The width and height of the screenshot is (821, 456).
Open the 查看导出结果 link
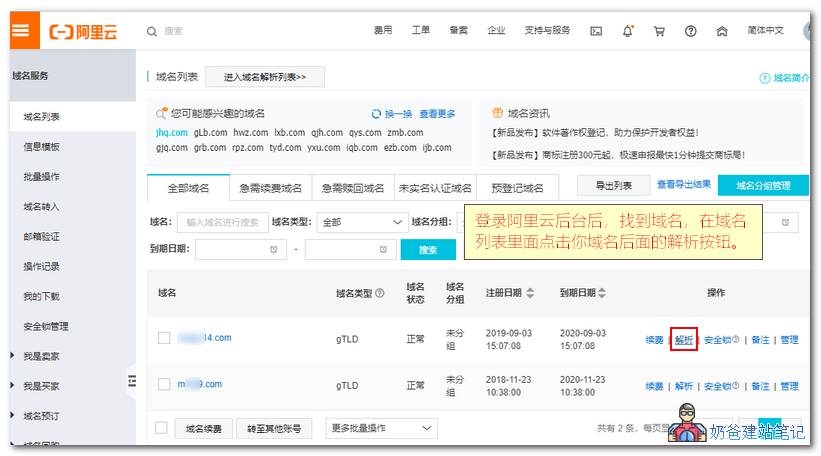click(x=684, y=185)
